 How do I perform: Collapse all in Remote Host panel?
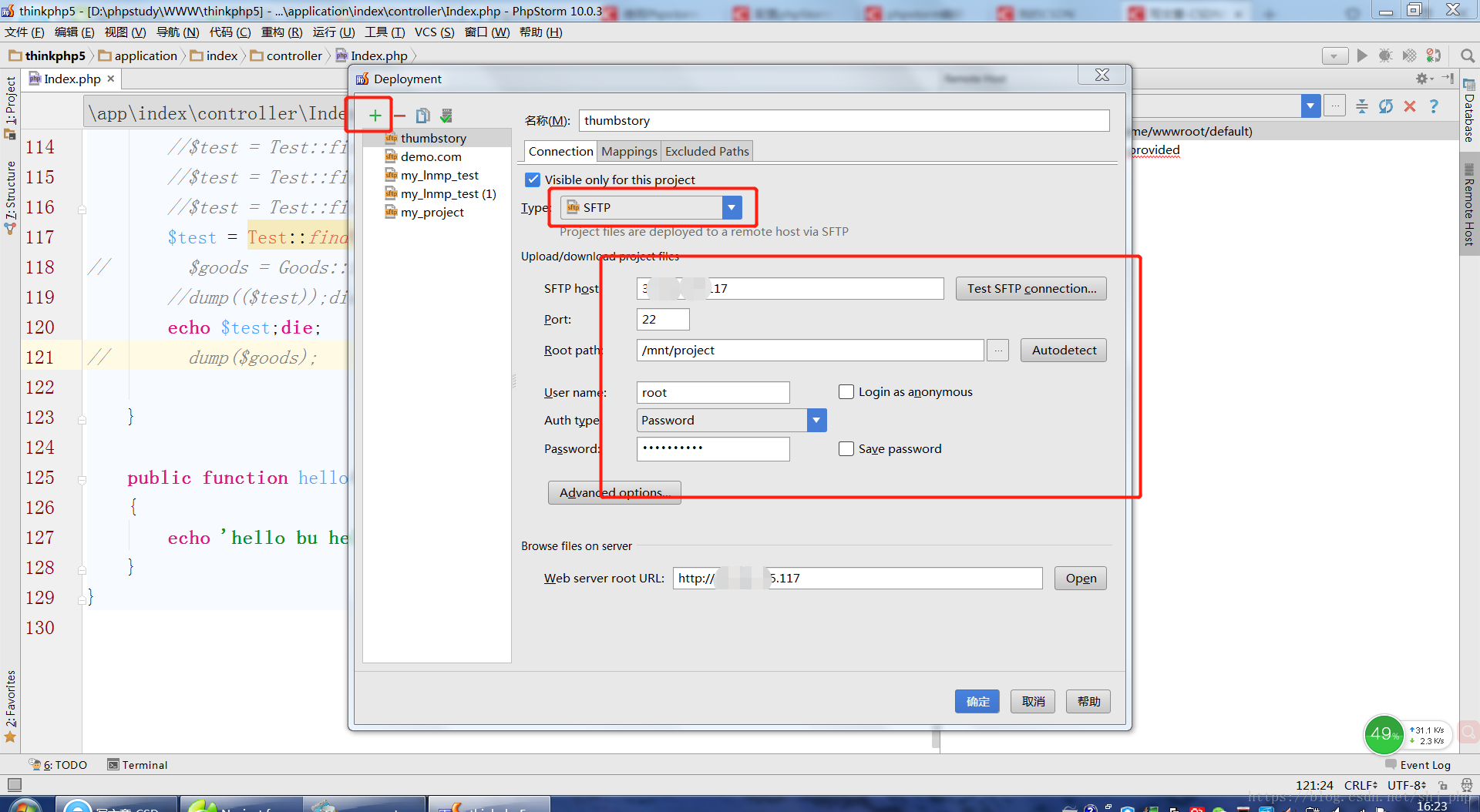coord(1362,106)
